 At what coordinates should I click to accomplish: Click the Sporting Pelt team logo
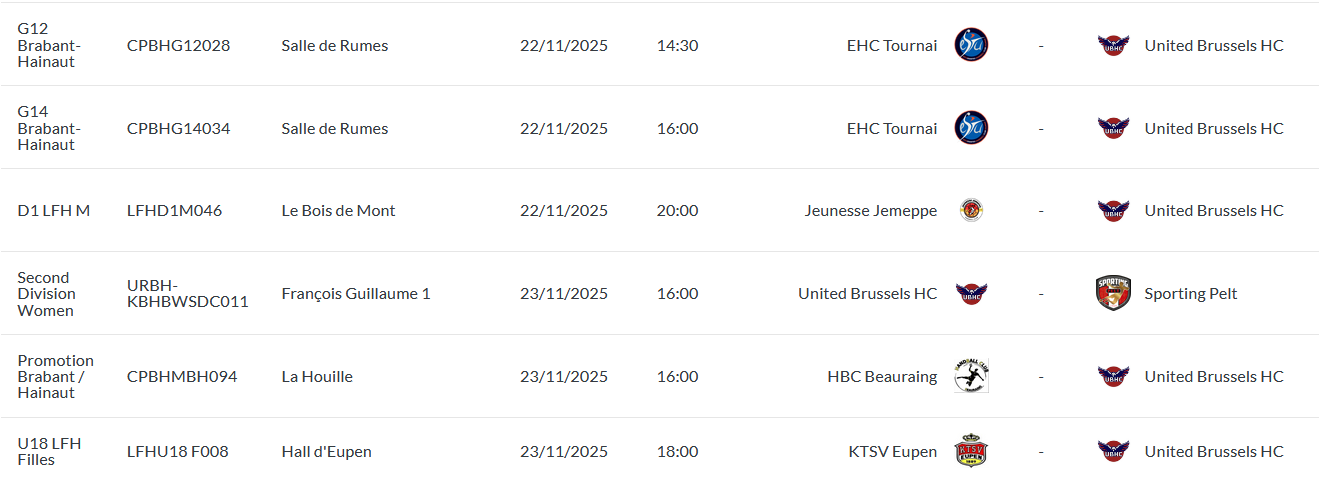point(1113,293)
